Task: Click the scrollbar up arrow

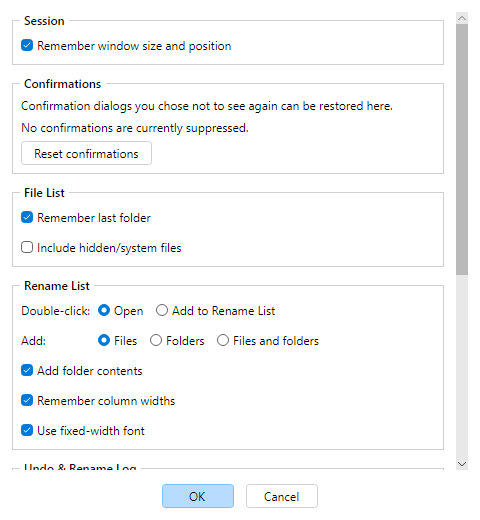Action: 462,18
